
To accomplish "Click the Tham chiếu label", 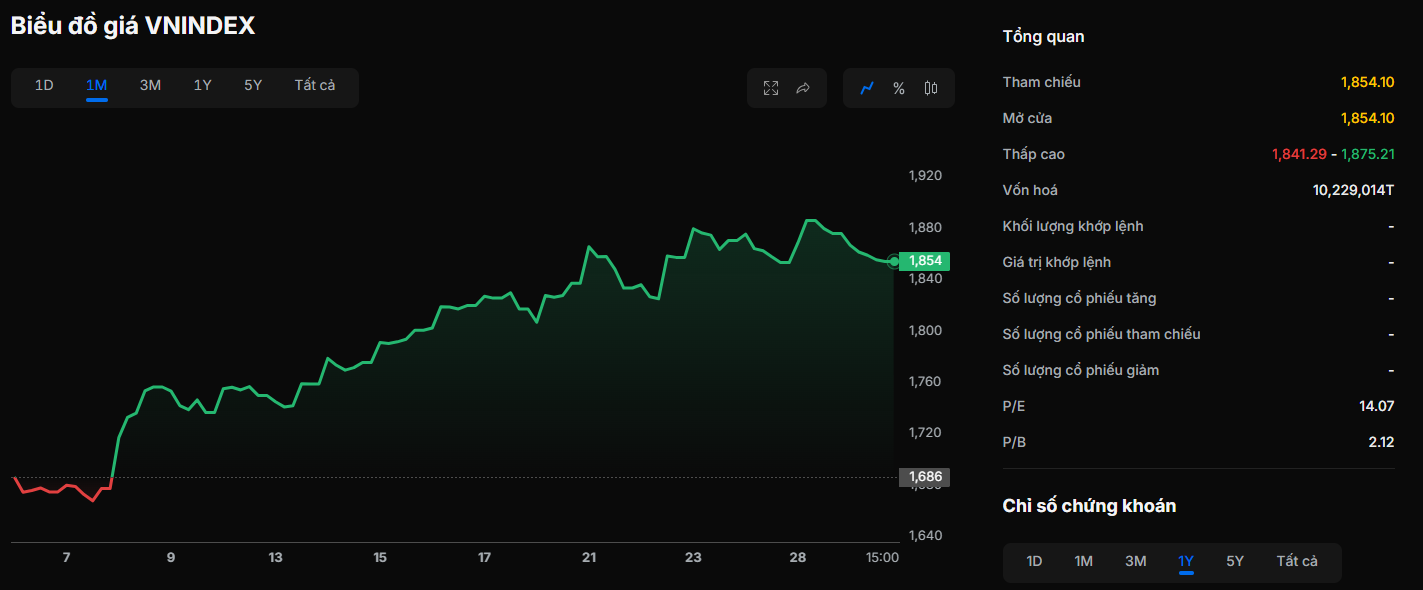I will point(1041,82).
